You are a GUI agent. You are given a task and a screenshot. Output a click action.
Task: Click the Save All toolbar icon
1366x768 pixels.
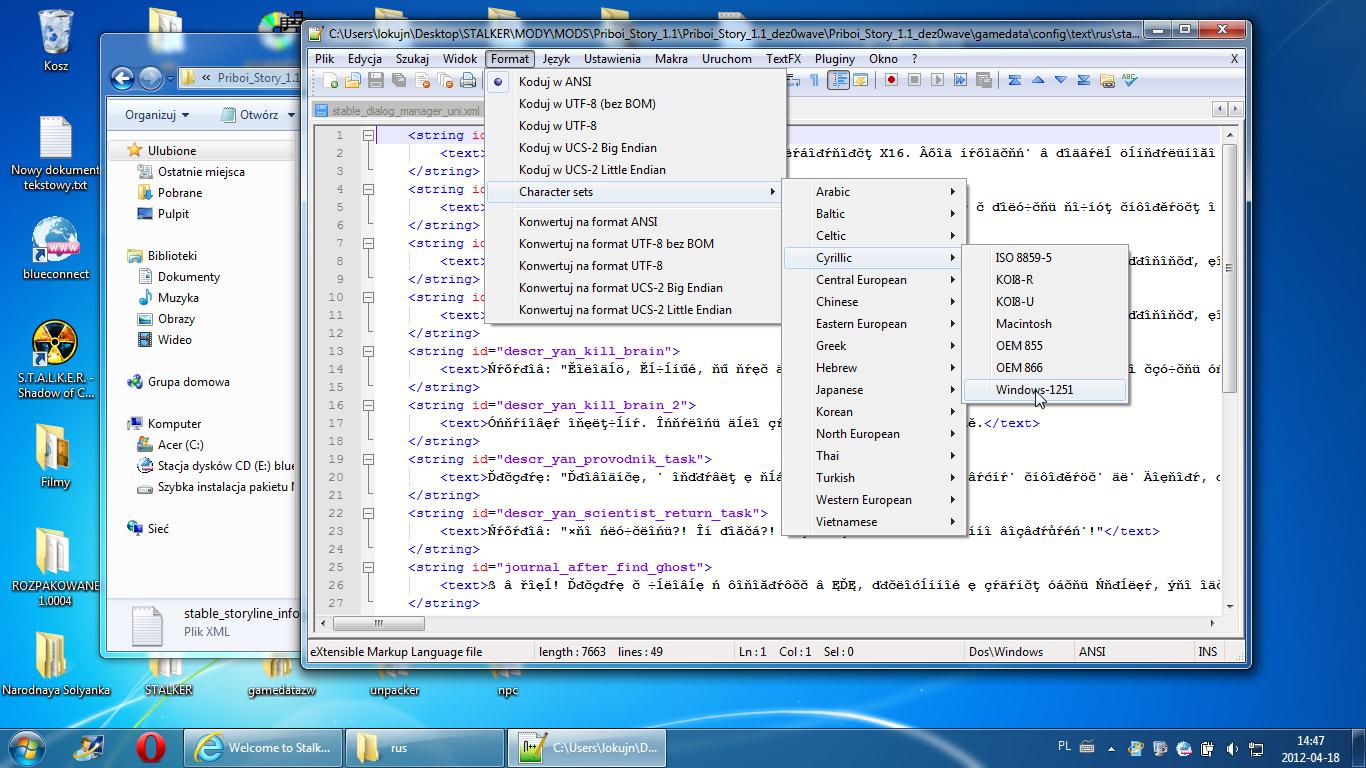399,80
